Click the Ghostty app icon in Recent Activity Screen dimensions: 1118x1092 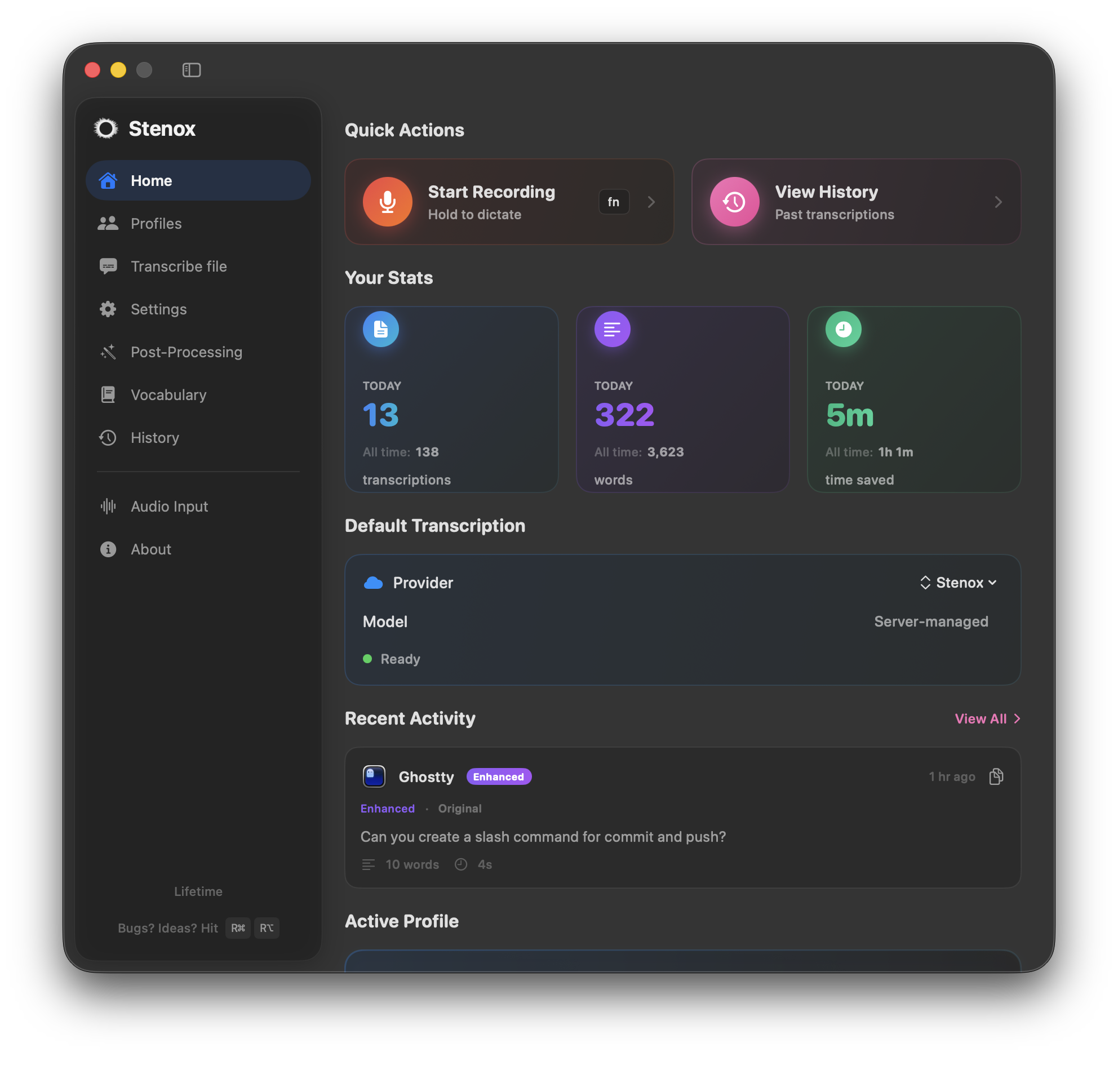374,776
